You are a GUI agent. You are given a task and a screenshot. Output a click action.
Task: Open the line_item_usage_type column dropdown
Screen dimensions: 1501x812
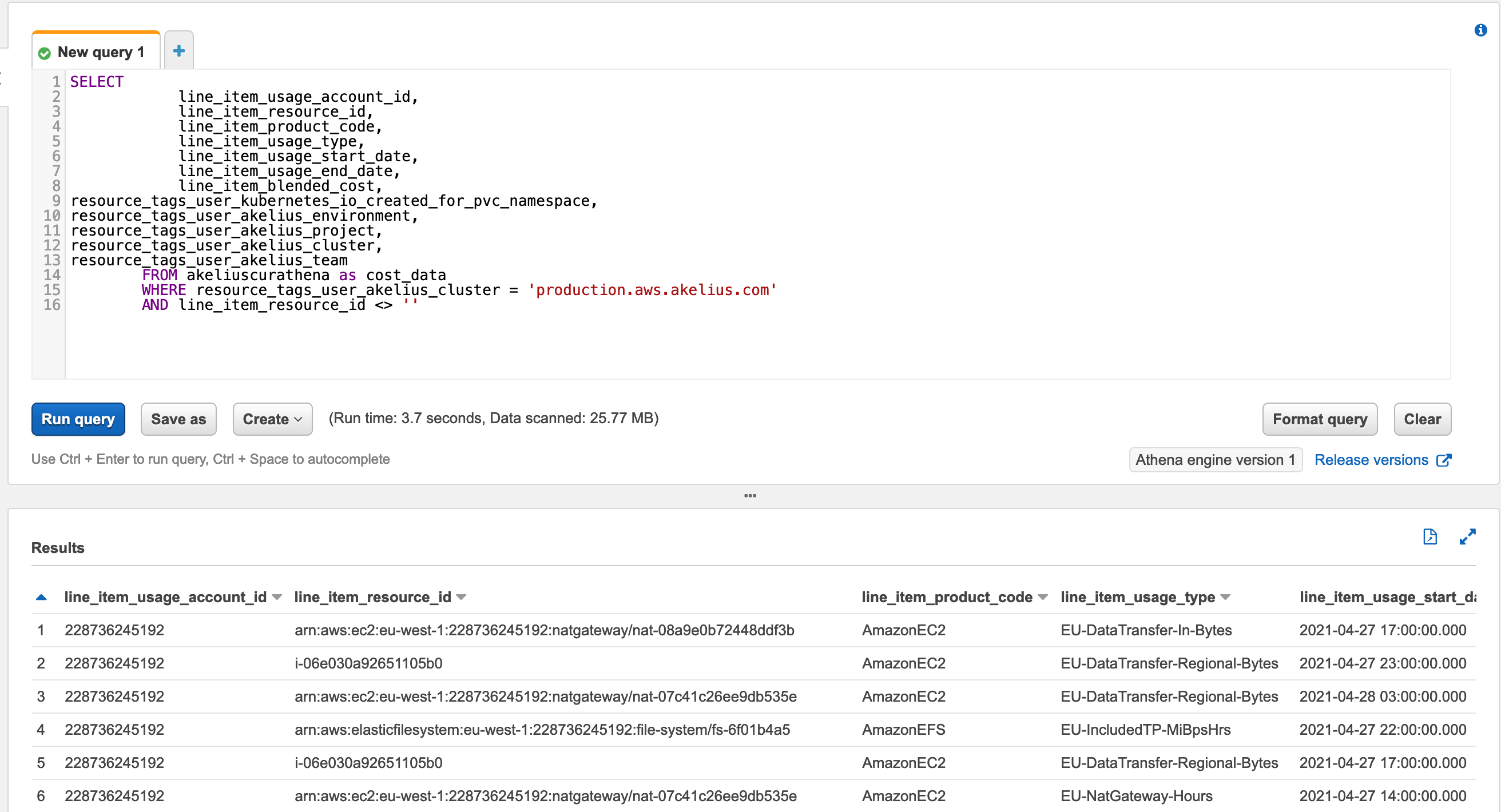[x=1225, y=597]
